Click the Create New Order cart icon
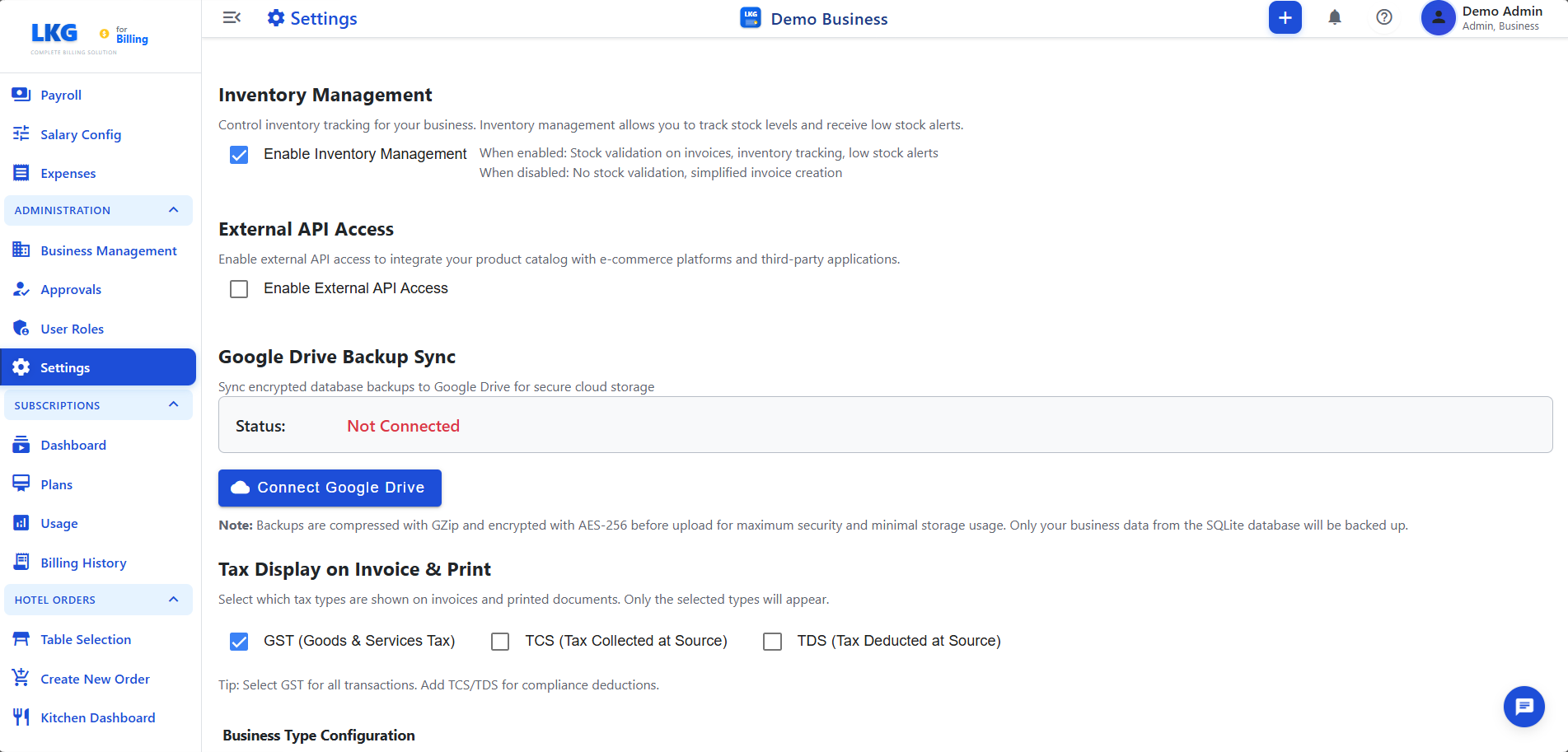Screen dimensions: 1568x752 click(x=21, y=679)
